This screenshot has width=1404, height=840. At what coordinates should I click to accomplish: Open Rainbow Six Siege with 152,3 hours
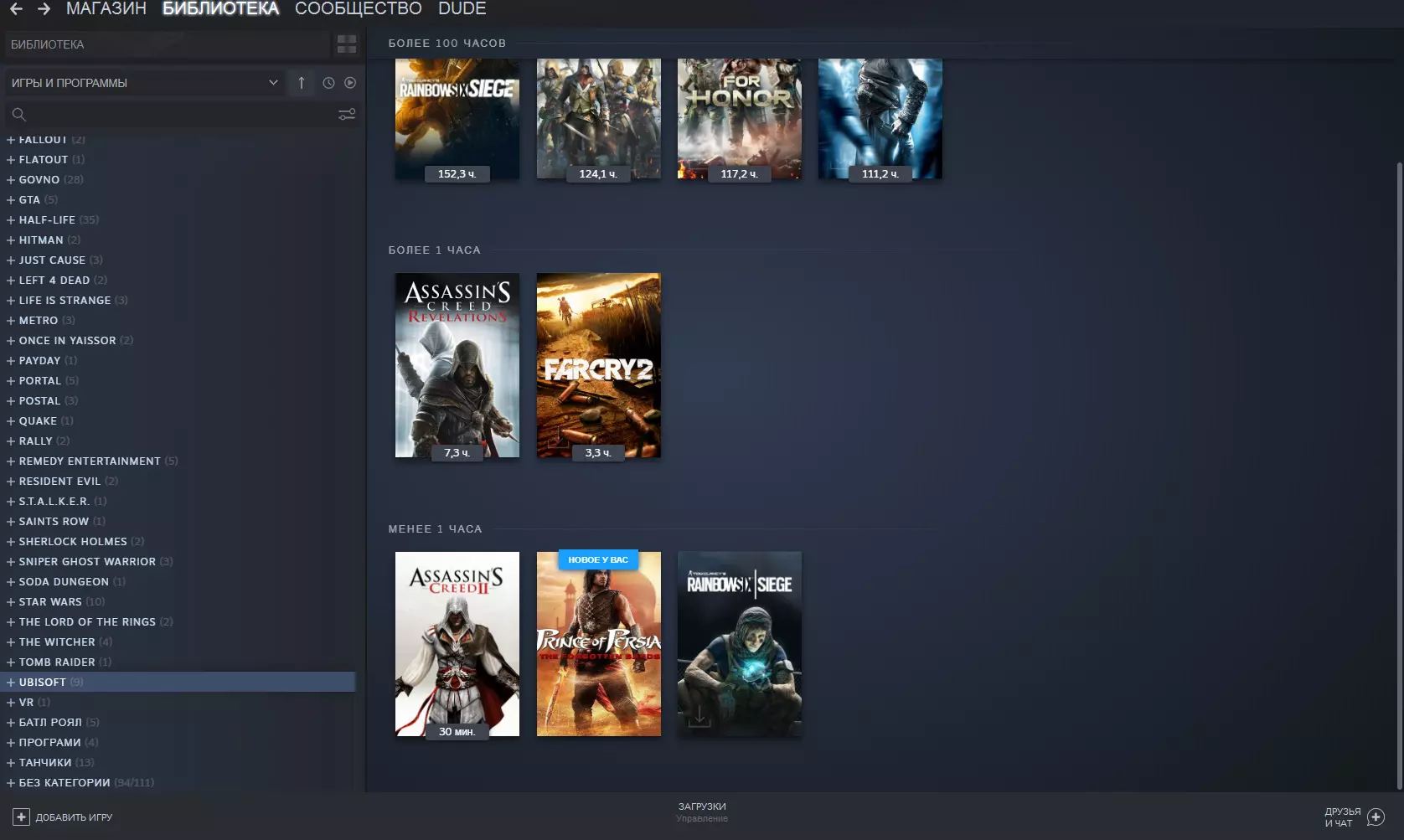[x=457, y=118]
